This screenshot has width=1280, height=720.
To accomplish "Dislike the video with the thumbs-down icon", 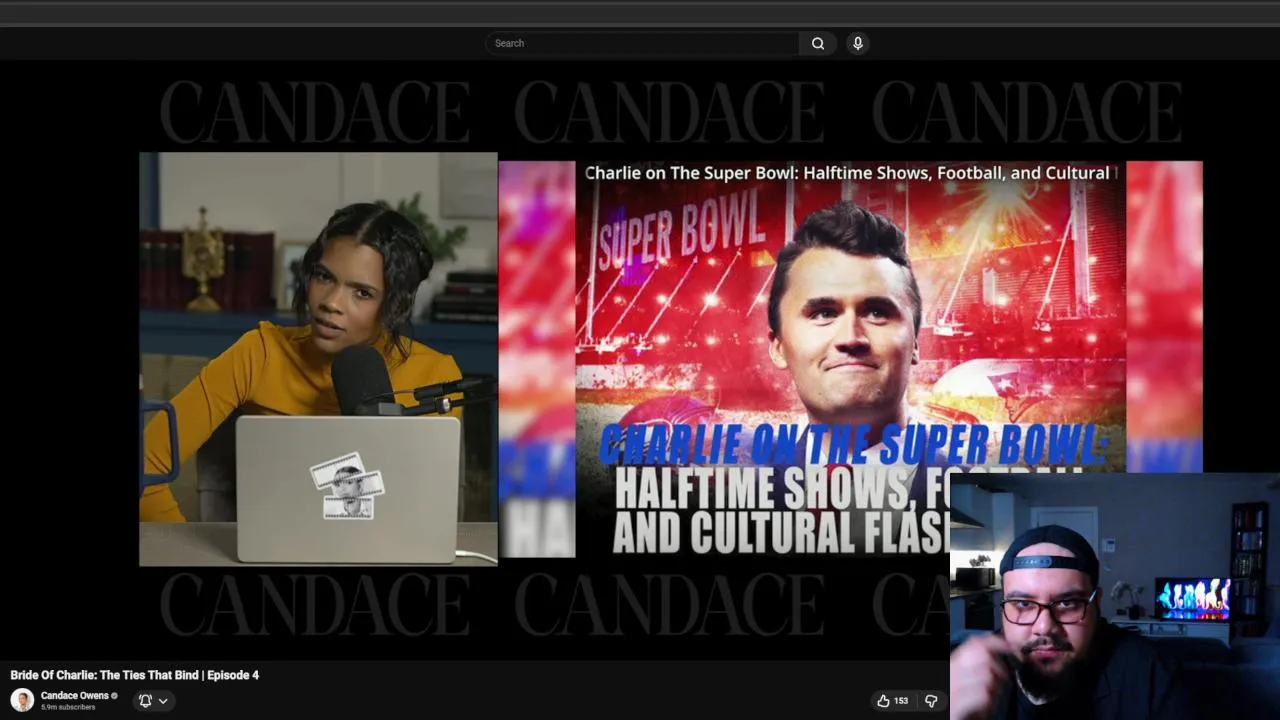I will [931, 701].
